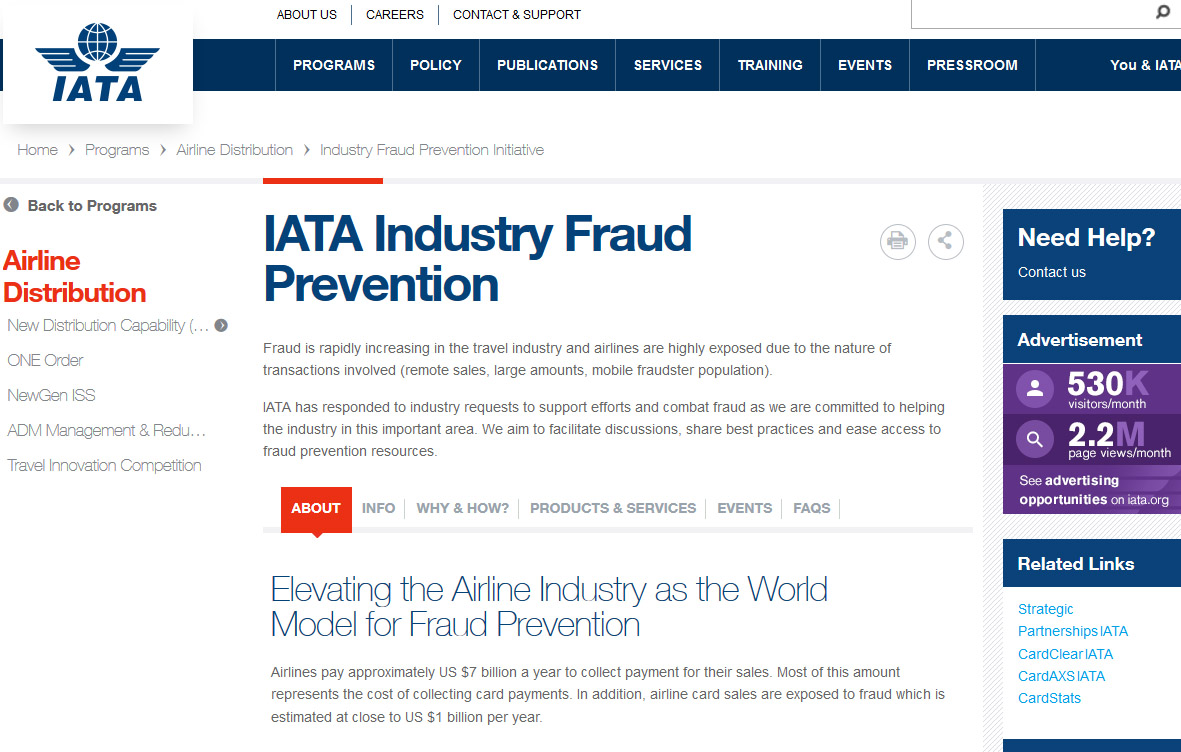Open the Programs navigation menu

tap(333, 65)
